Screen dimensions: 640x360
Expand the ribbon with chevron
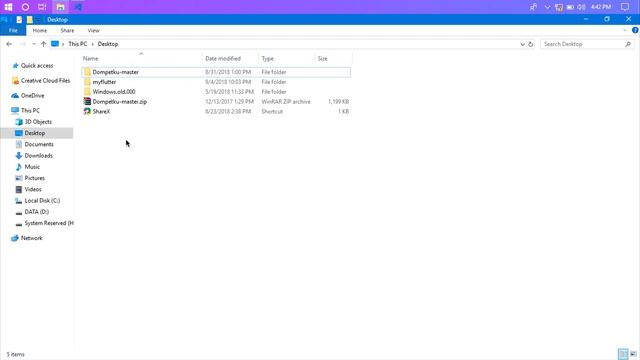(x=625, y=30)
